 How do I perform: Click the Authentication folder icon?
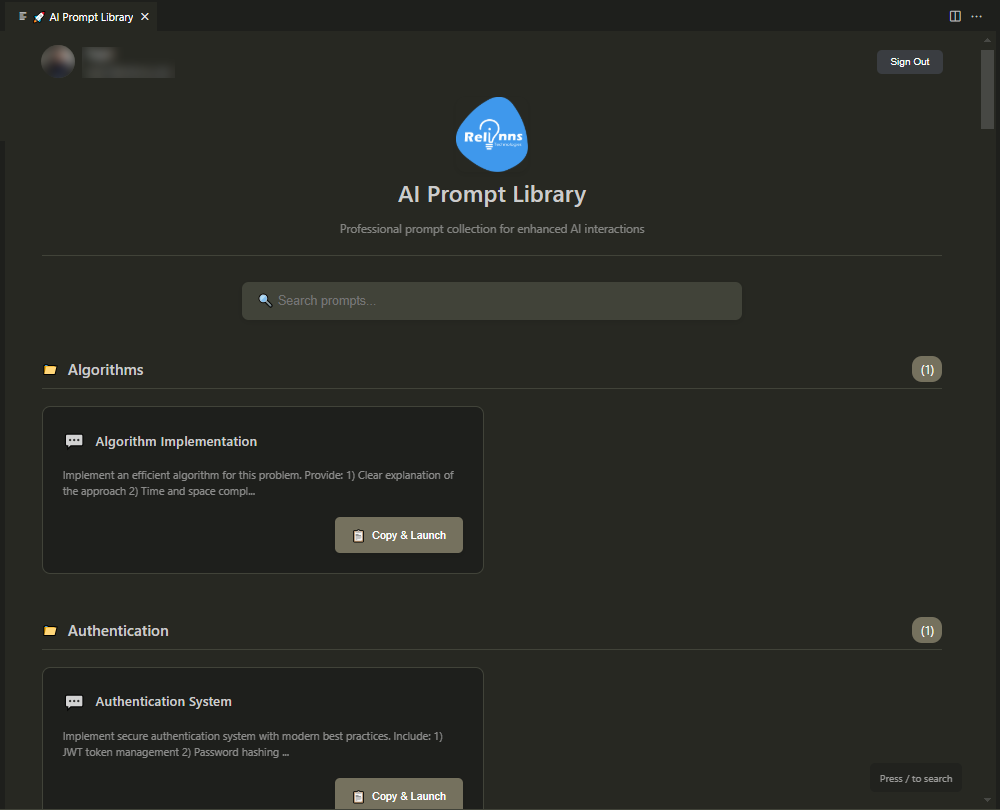[x=50, y=631]
